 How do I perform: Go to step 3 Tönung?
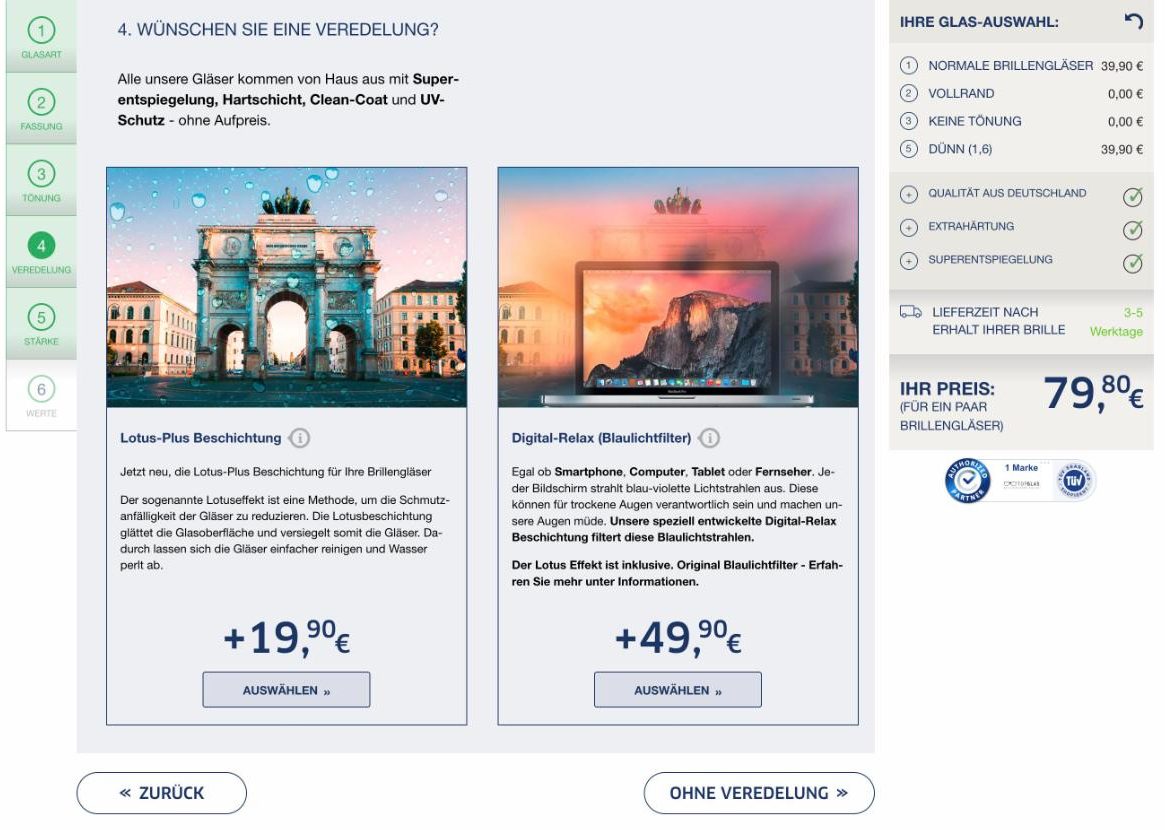tap(42, 180)
